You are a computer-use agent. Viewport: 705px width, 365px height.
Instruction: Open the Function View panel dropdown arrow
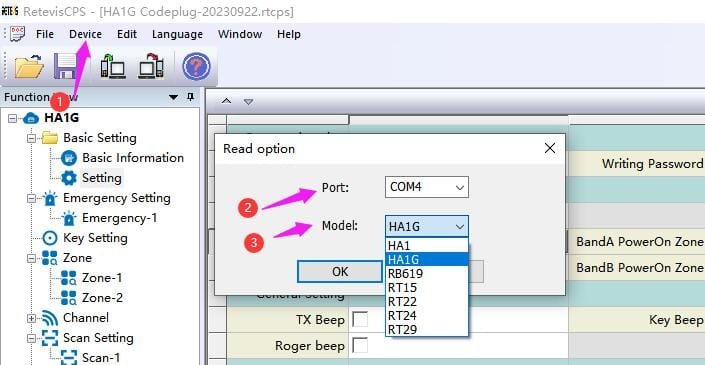(174, 97)
